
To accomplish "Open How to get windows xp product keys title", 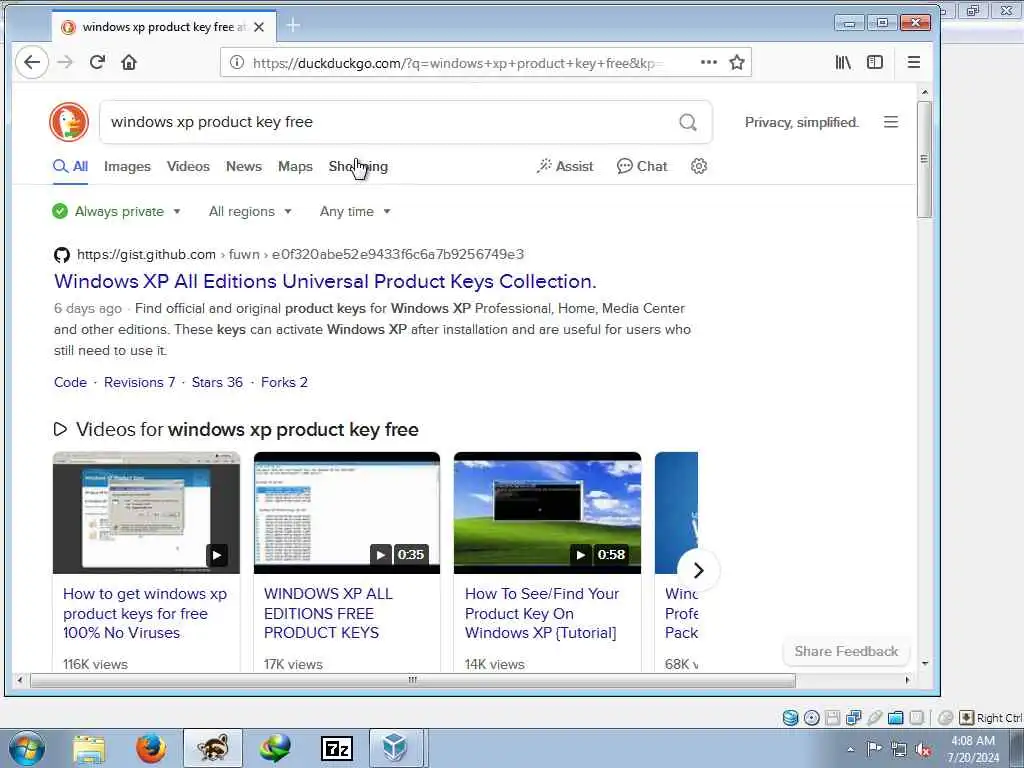I will coord(145,613).
